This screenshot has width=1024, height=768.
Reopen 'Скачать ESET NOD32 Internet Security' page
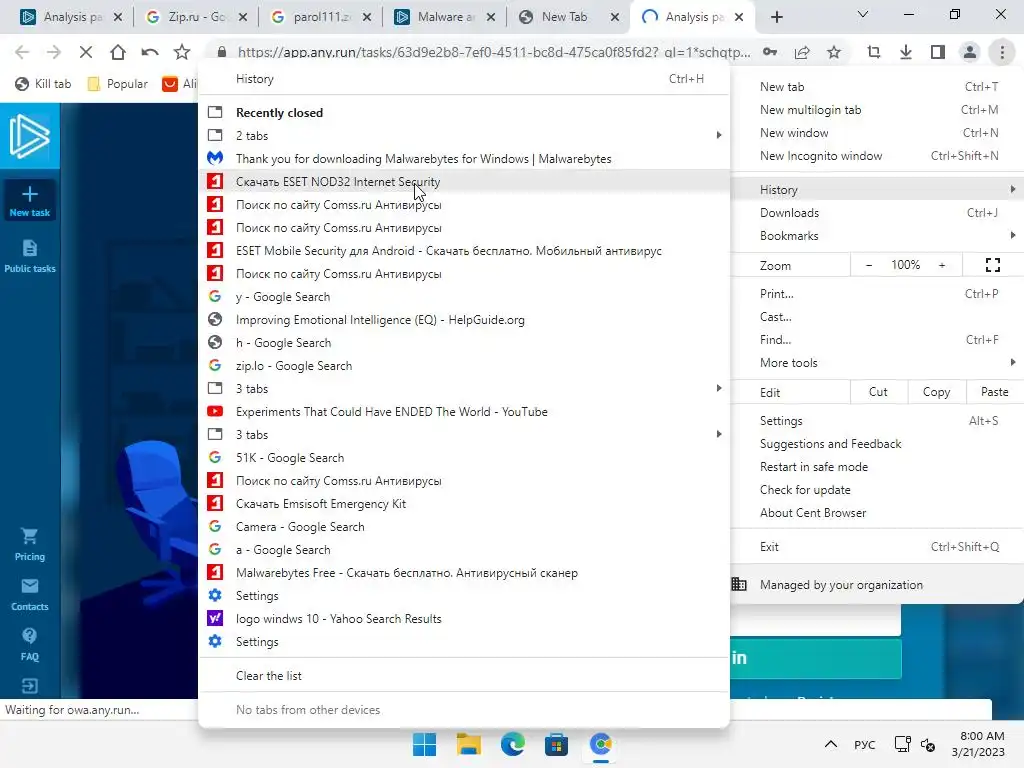464,182
